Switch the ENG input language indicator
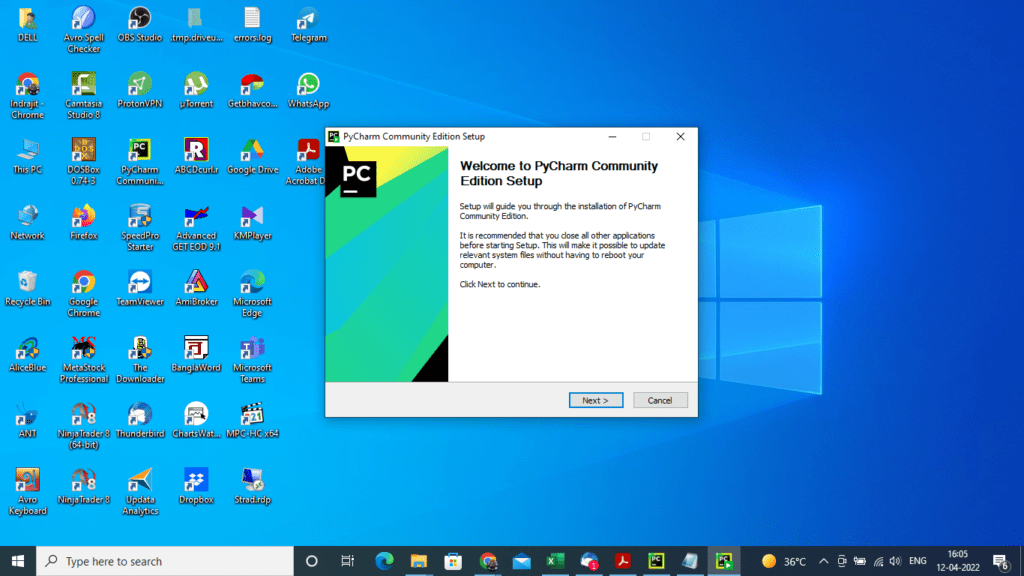Image resolution: width=1024 pixels, height=576 pixels. (x=918, y=561)
